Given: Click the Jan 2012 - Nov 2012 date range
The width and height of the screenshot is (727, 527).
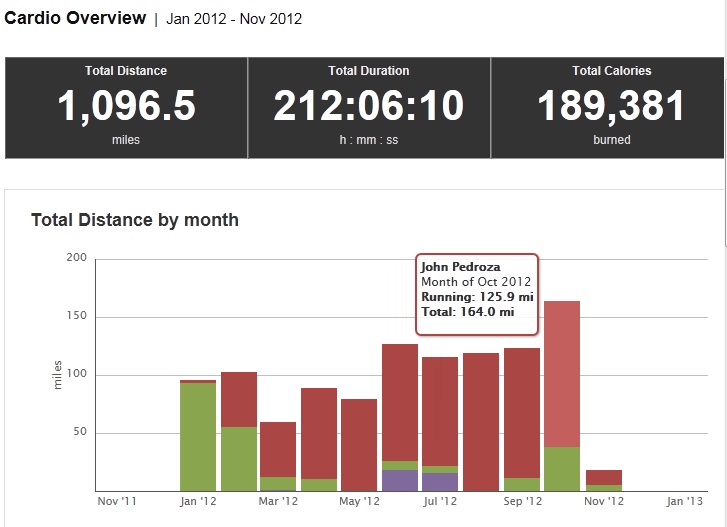Looking at the screenshot, I should click(234, 19).
